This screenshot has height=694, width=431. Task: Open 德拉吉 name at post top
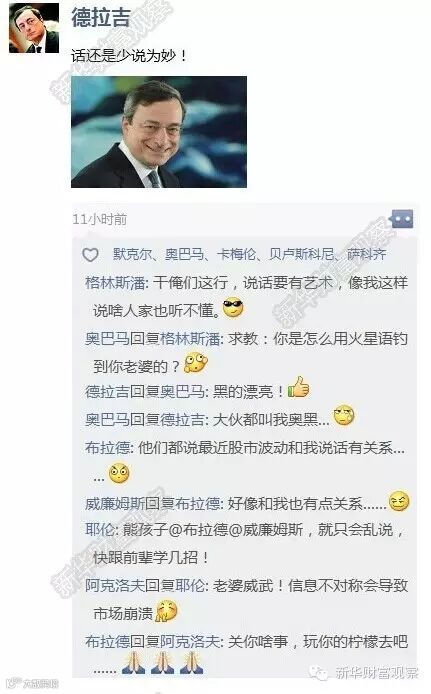(x=101, y=18)
